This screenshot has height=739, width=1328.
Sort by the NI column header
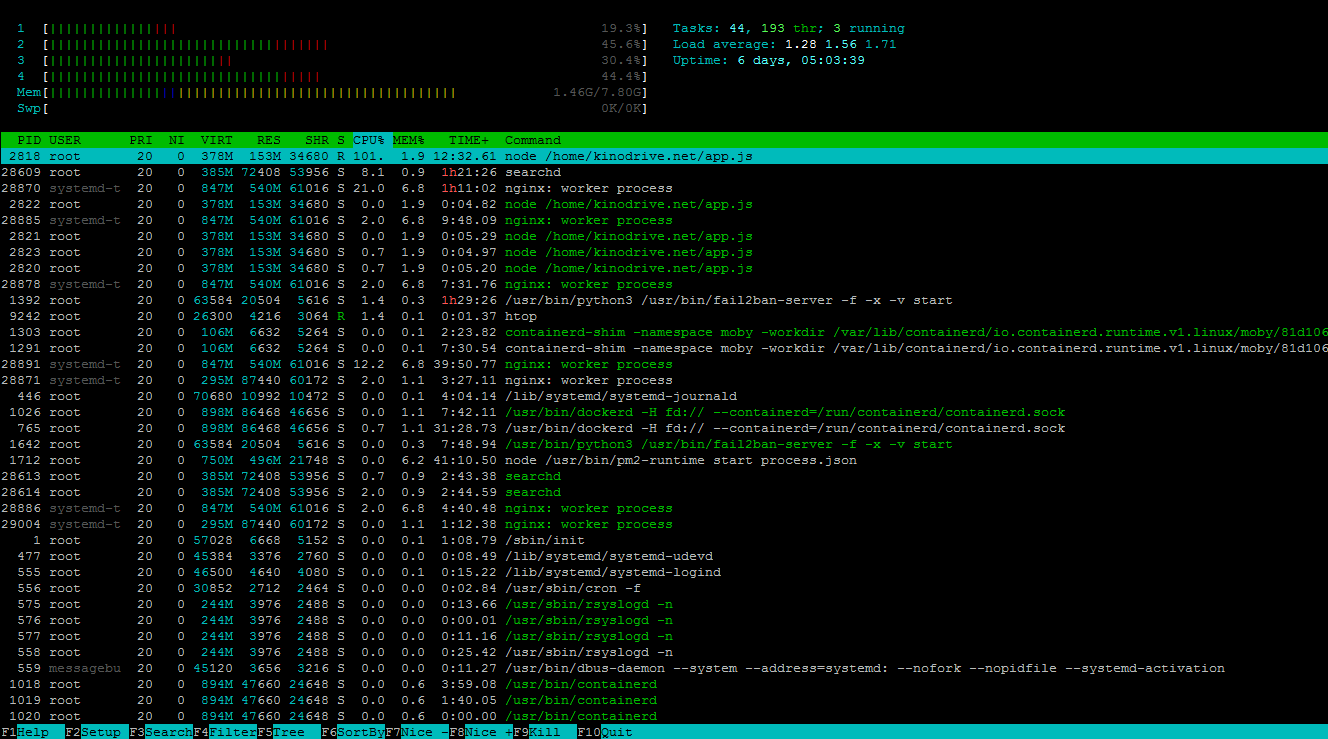177,140
